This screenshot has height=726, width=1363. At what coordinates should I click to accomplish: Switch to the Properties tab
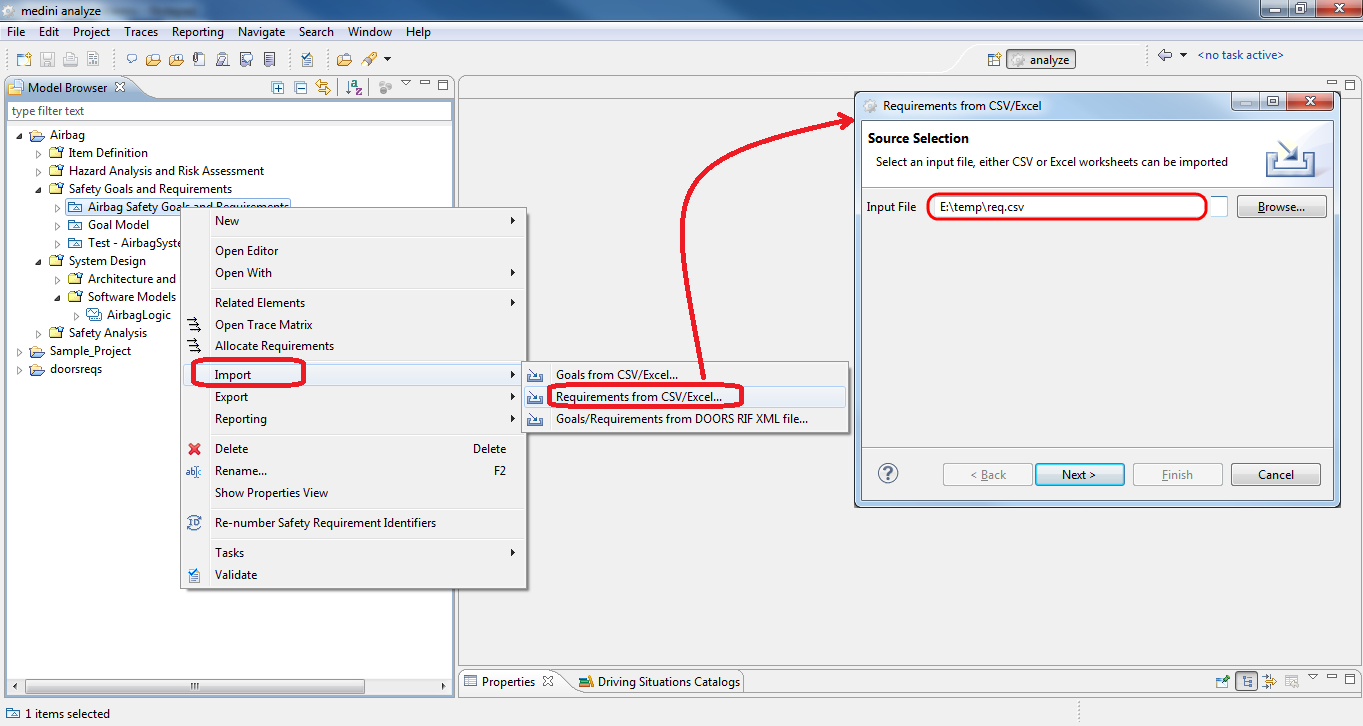(508, 682)
